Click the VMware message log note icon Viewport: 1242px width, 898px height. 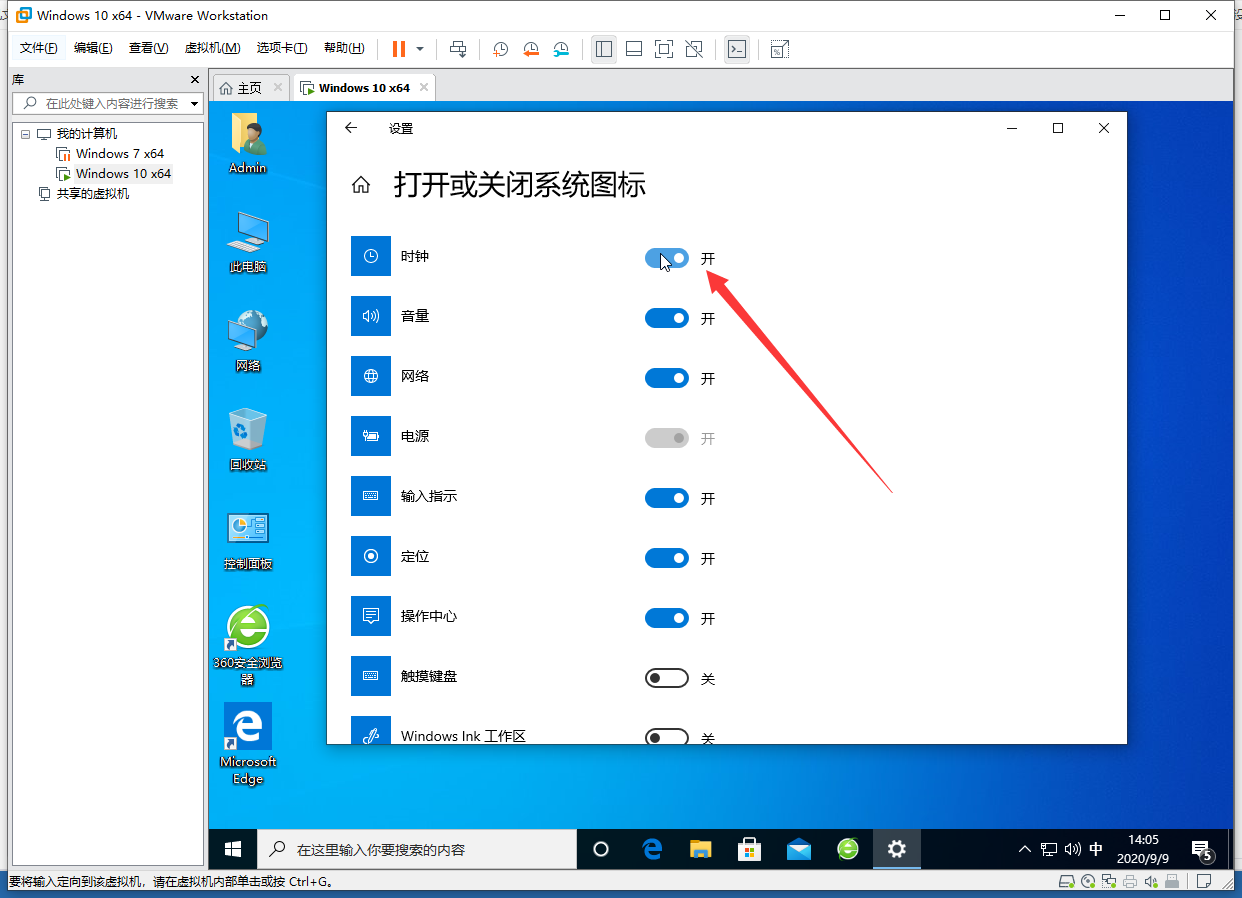[1203, 882]
